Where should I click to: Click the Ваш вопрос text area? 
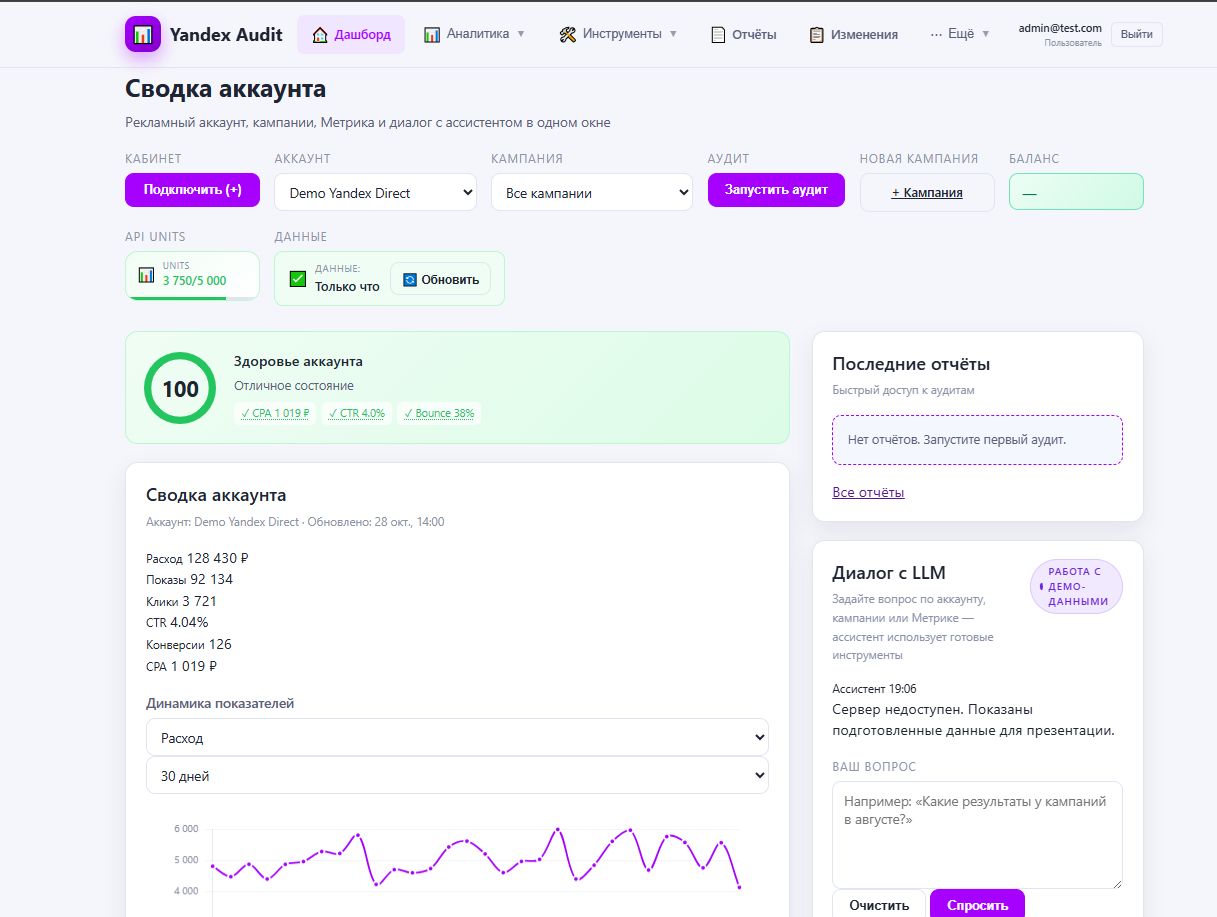click(x=976, y=834)
